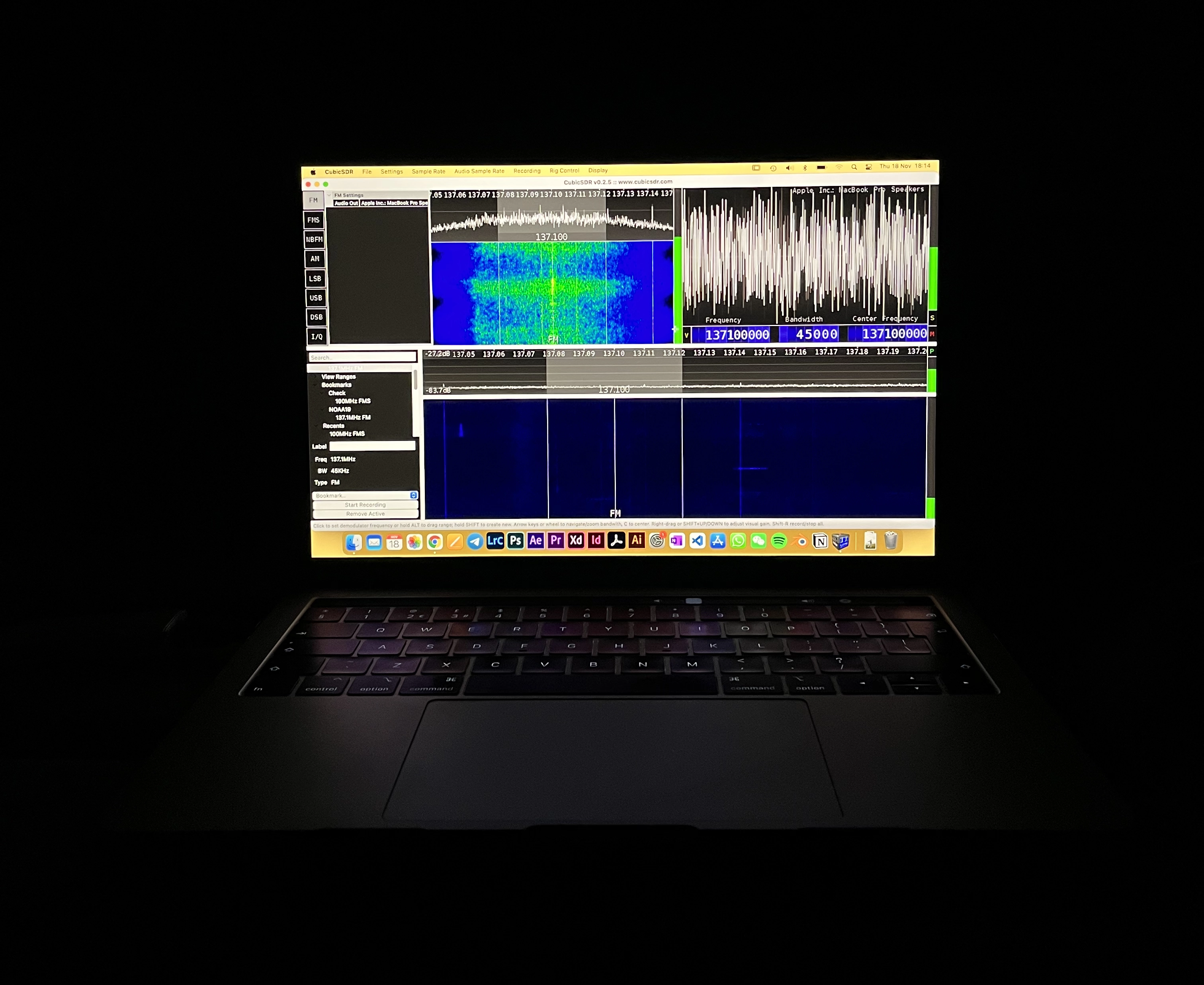The height and width of the screenshot is (985, 1204).
Task: Open WeChat from the dock
Action: [758, 541]
